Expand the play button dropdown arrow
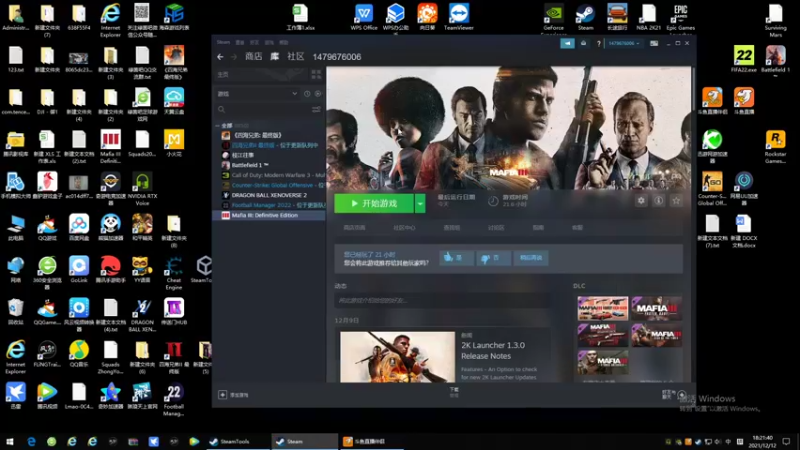The image size is (800, 450). point(420,204)
